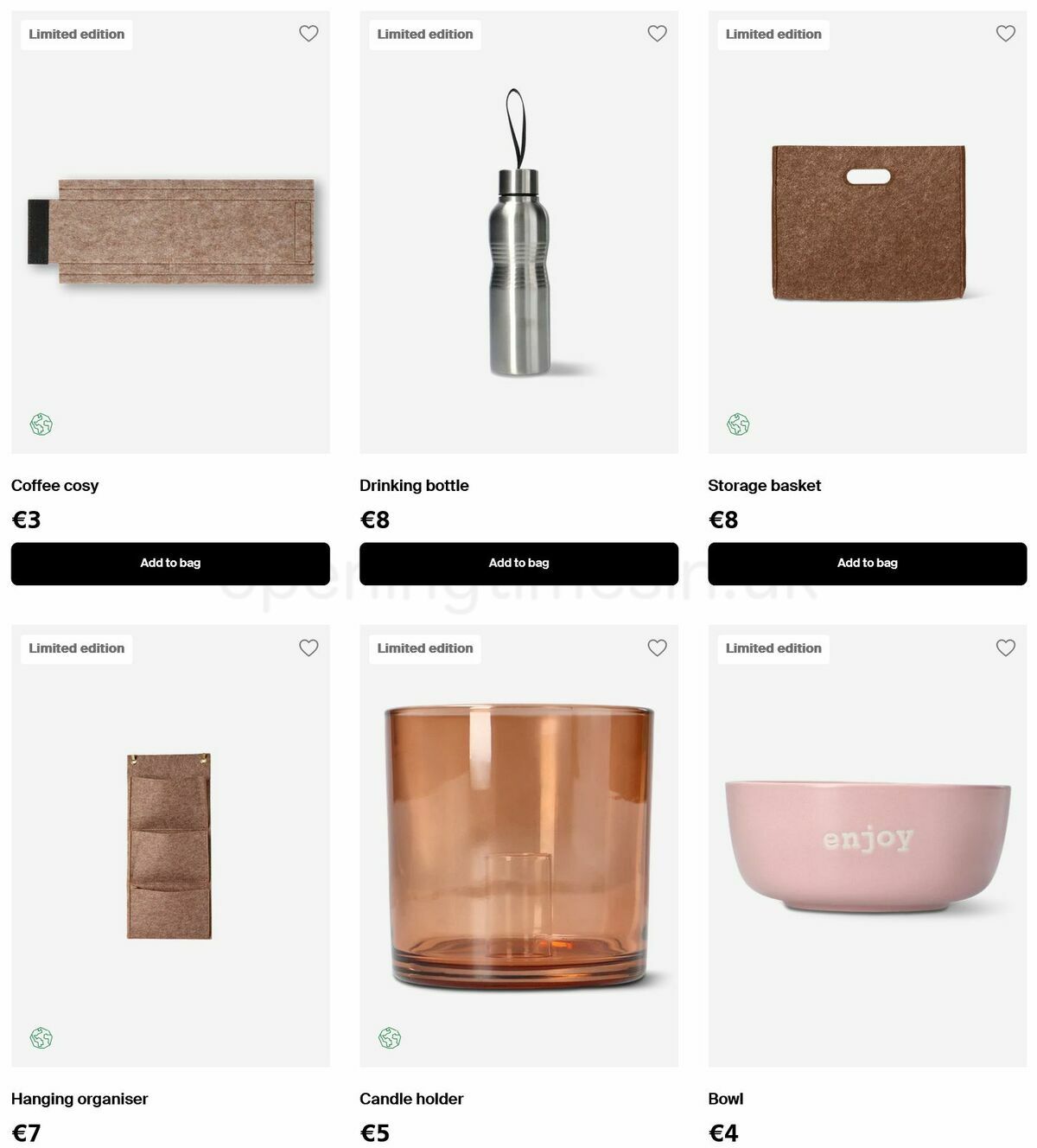Add Storage basket to bag
The image size is (1037, 1148).
867,564
